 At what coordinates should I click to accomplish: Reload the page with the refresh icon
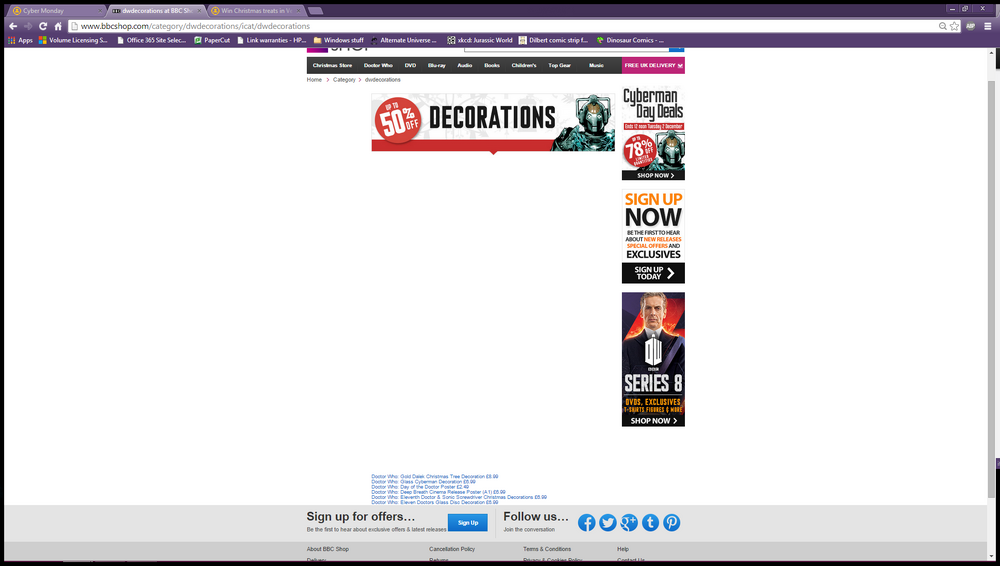43,26
